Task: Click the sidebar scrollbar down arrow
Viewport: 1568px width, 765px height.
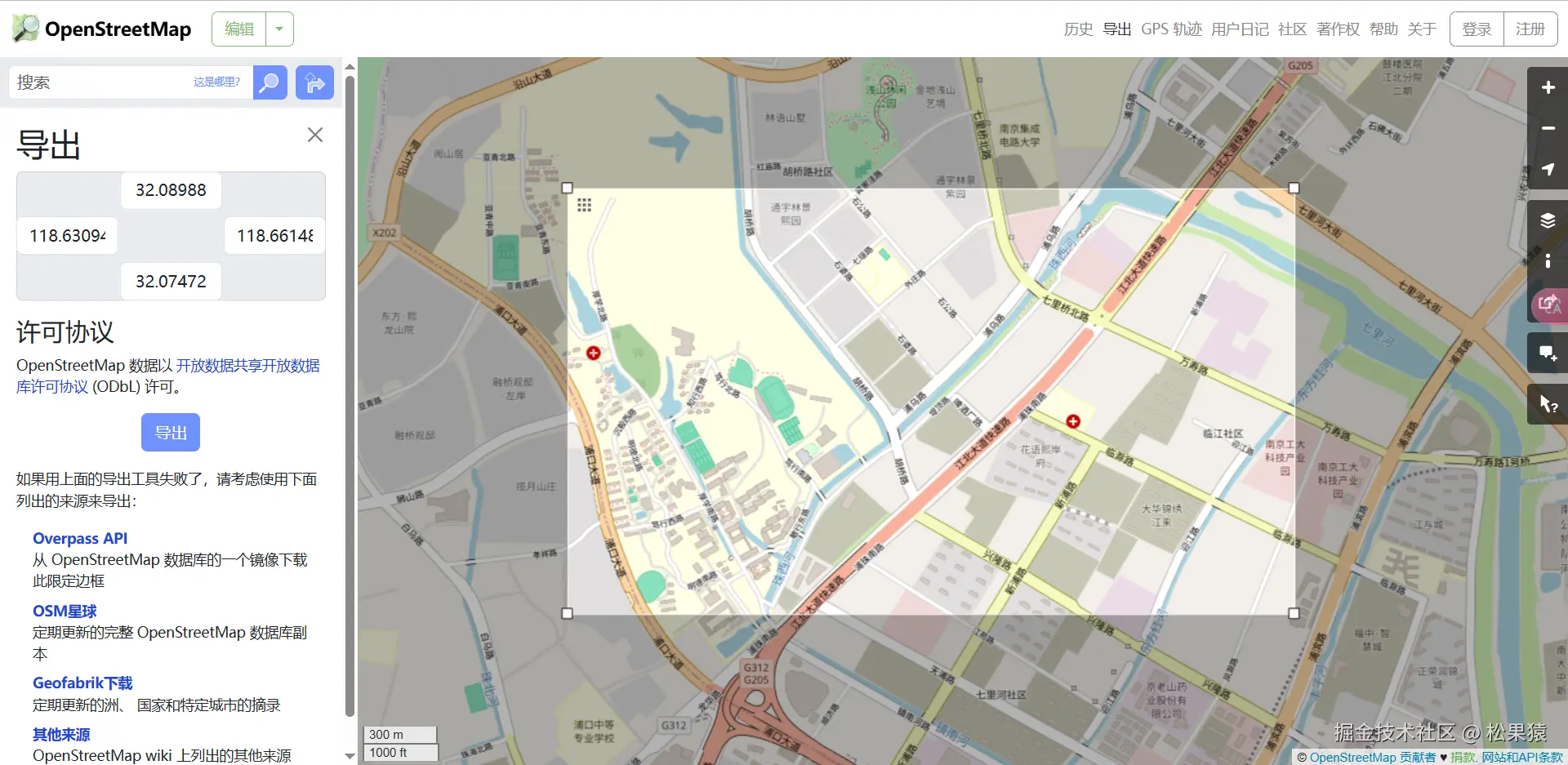Action: pos(350,756)
